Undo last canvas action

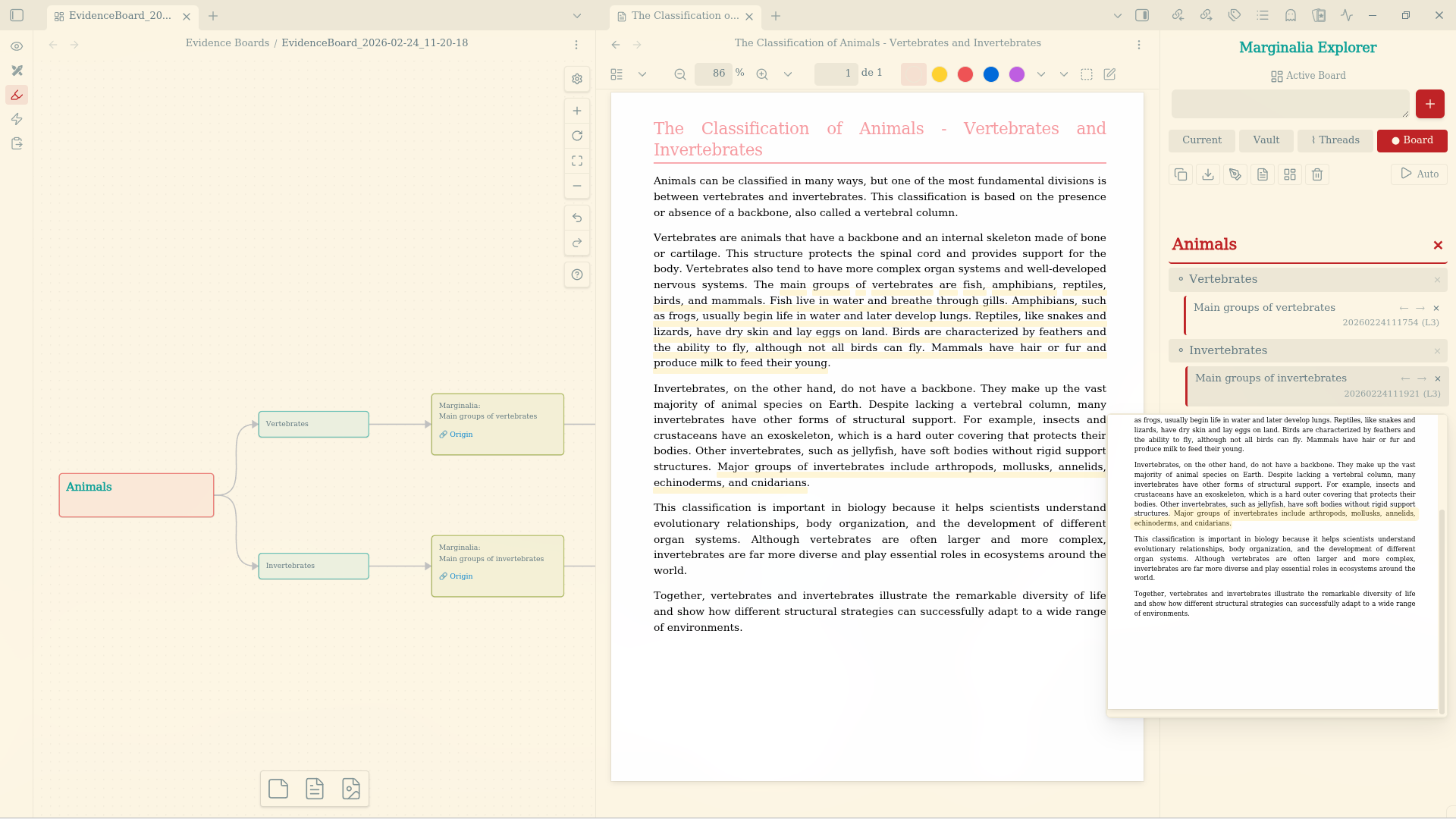tap(577, 218)
